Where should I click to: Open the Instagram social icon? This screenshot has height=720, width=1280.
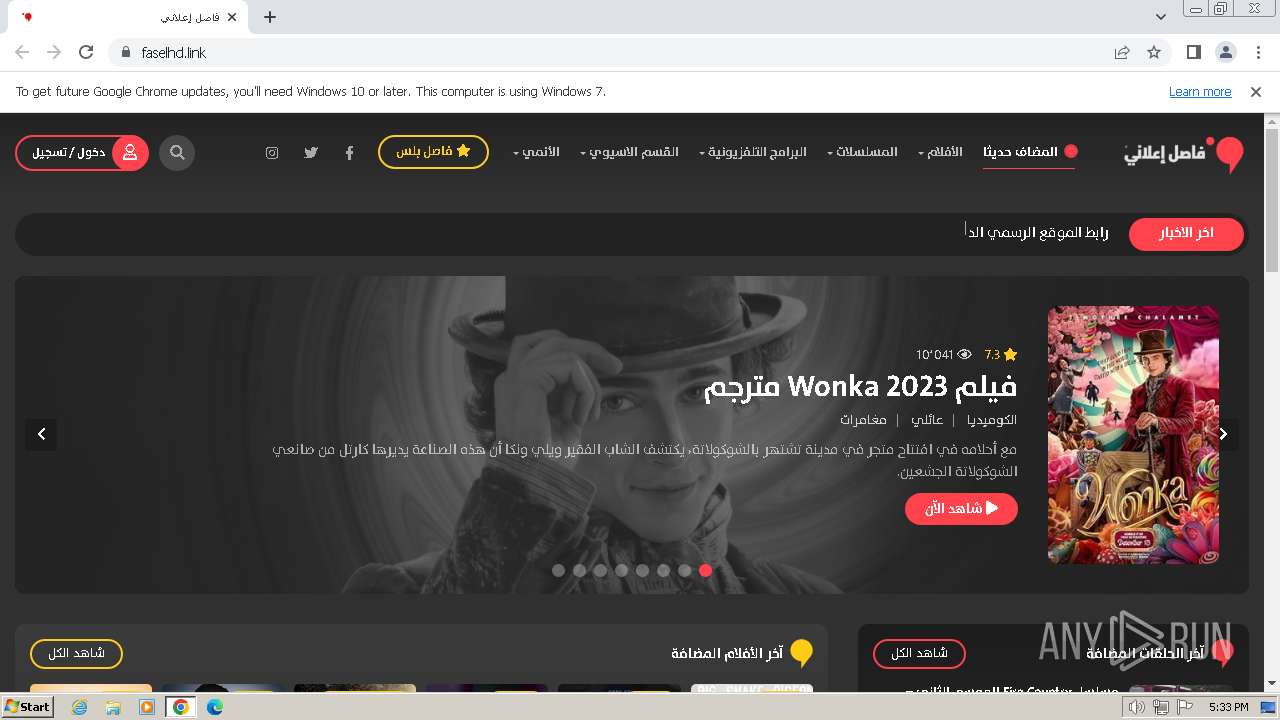(x=272, y=153)
